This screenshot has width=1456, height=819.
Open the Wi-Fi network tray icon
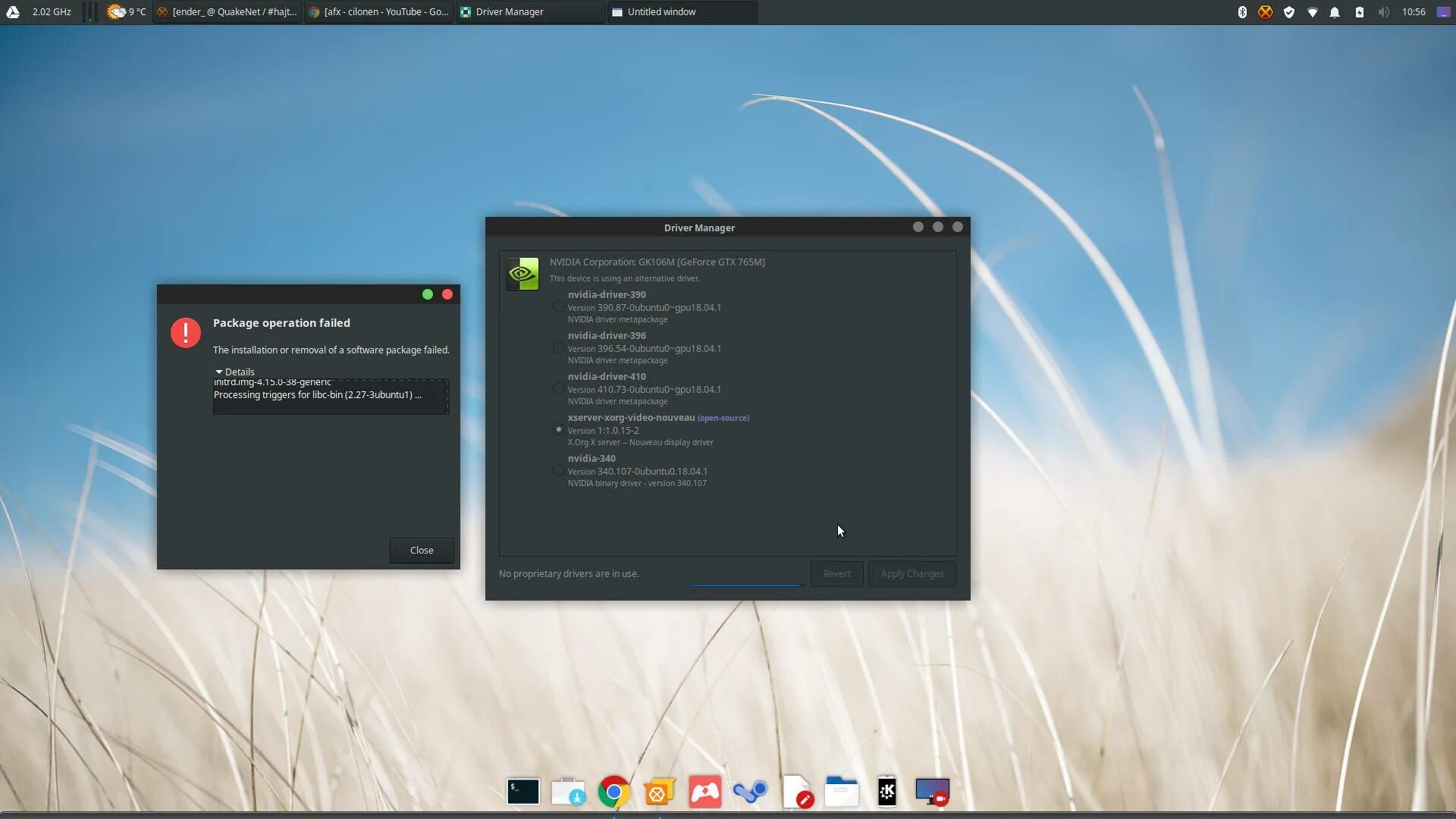(x=1313, y=12)
